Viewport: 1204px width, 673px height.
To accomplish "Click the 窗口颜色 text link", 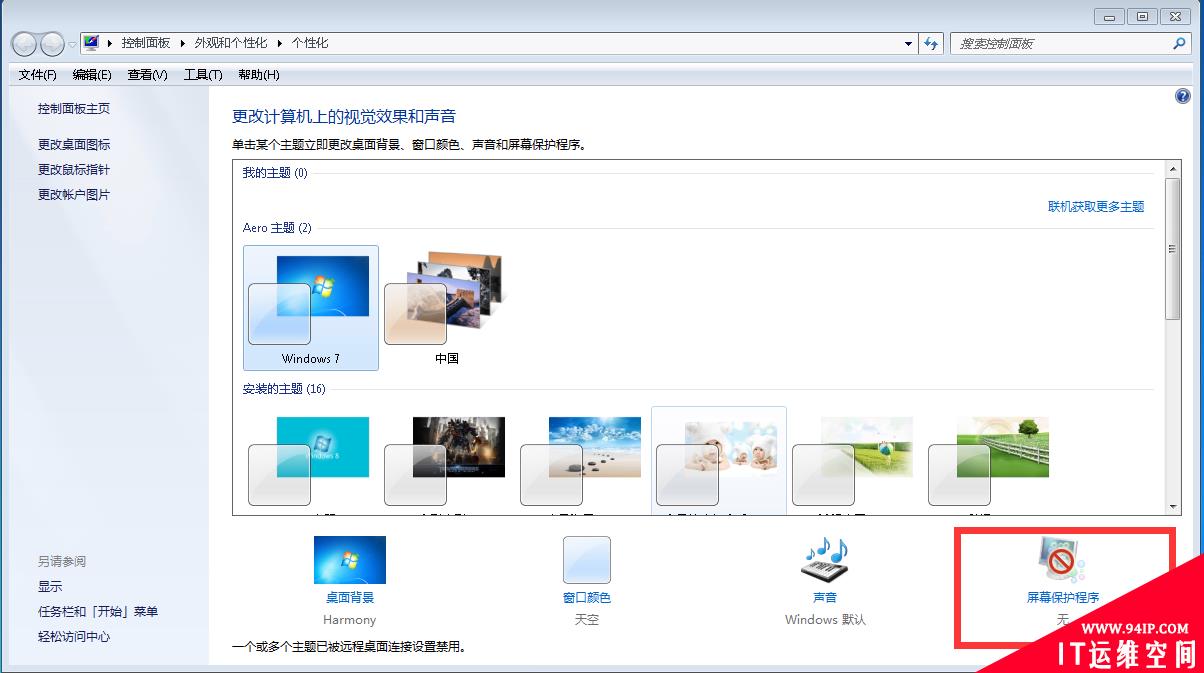I will click(587, 598).
